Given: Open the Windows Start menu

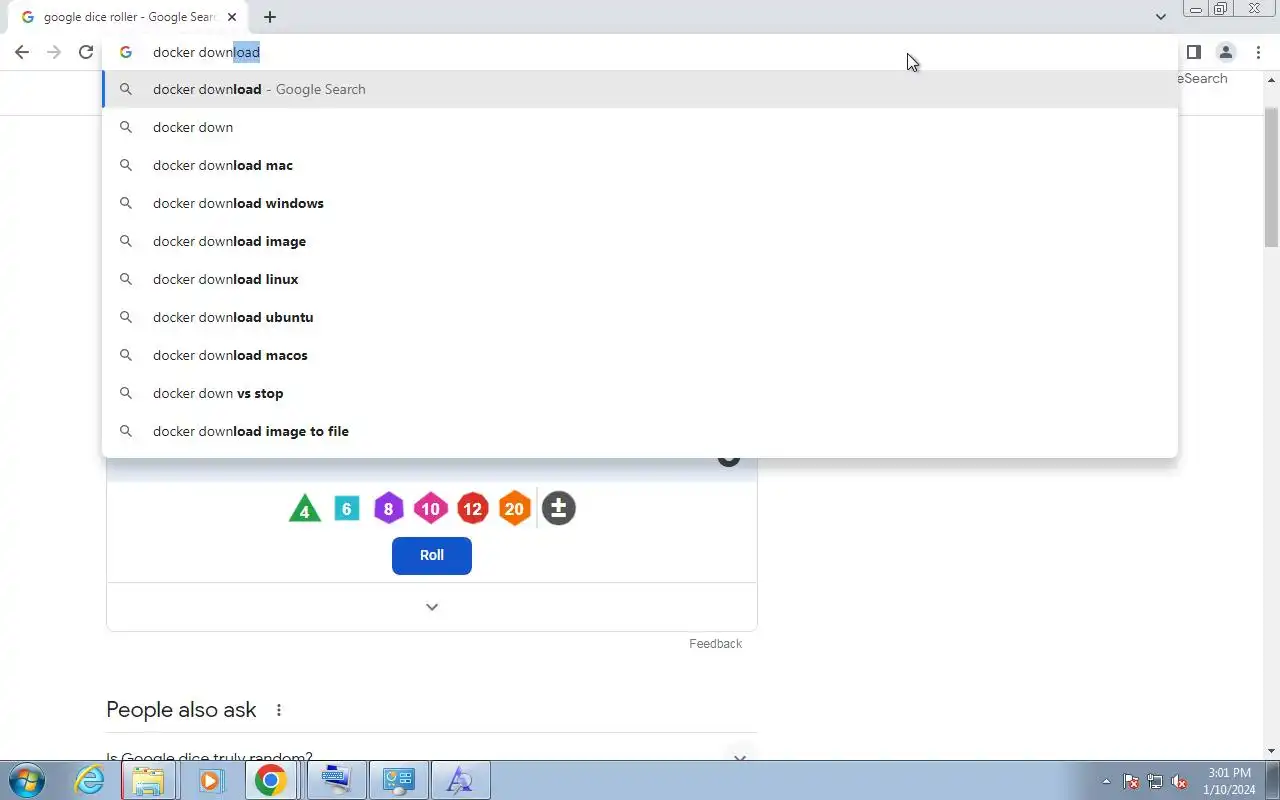Looking at the screenshot, I should (26, 780).
